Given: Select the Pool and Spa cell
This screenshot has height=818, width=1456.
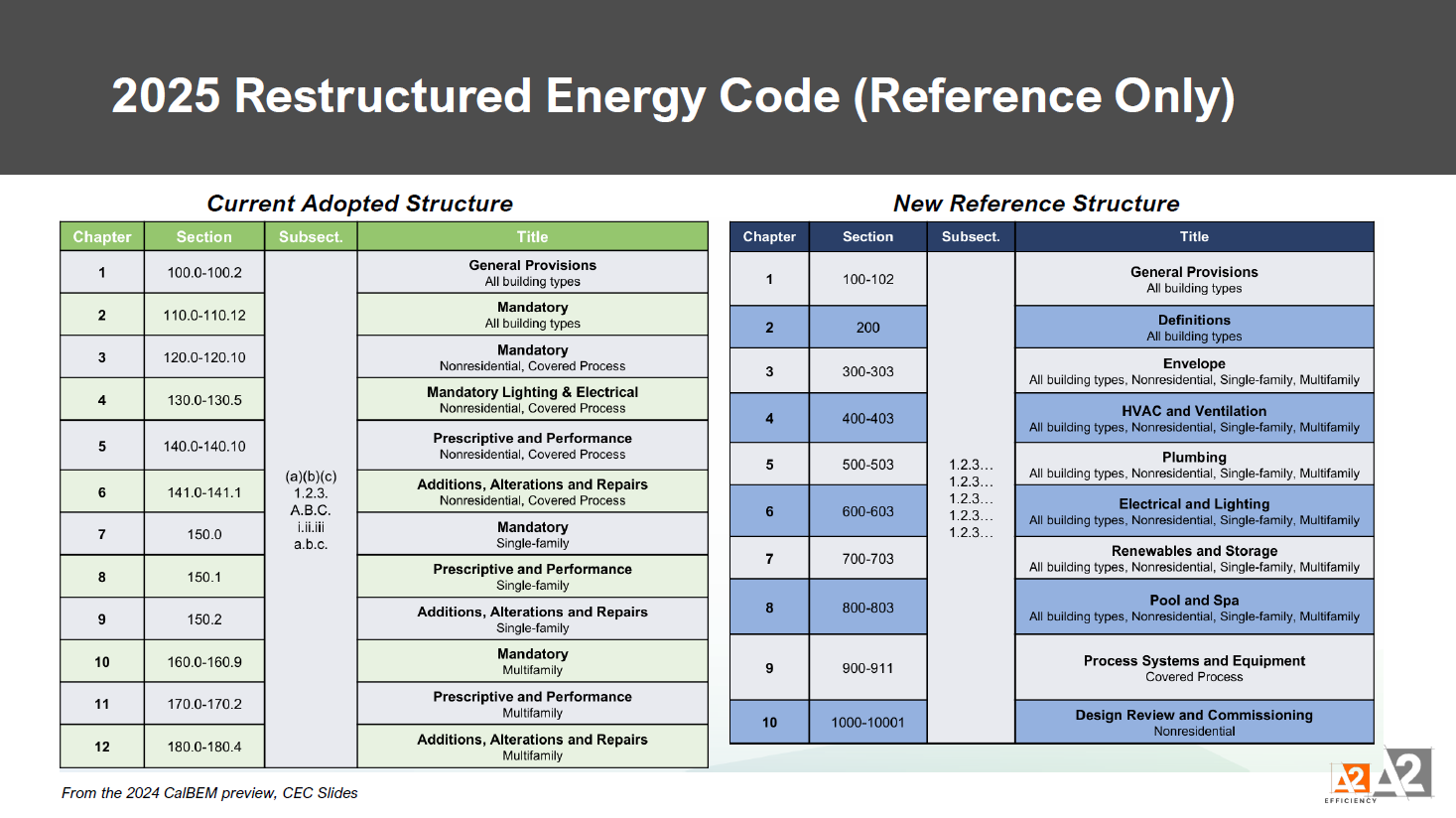Looking at the screenshot, I should click(1194, 607).
